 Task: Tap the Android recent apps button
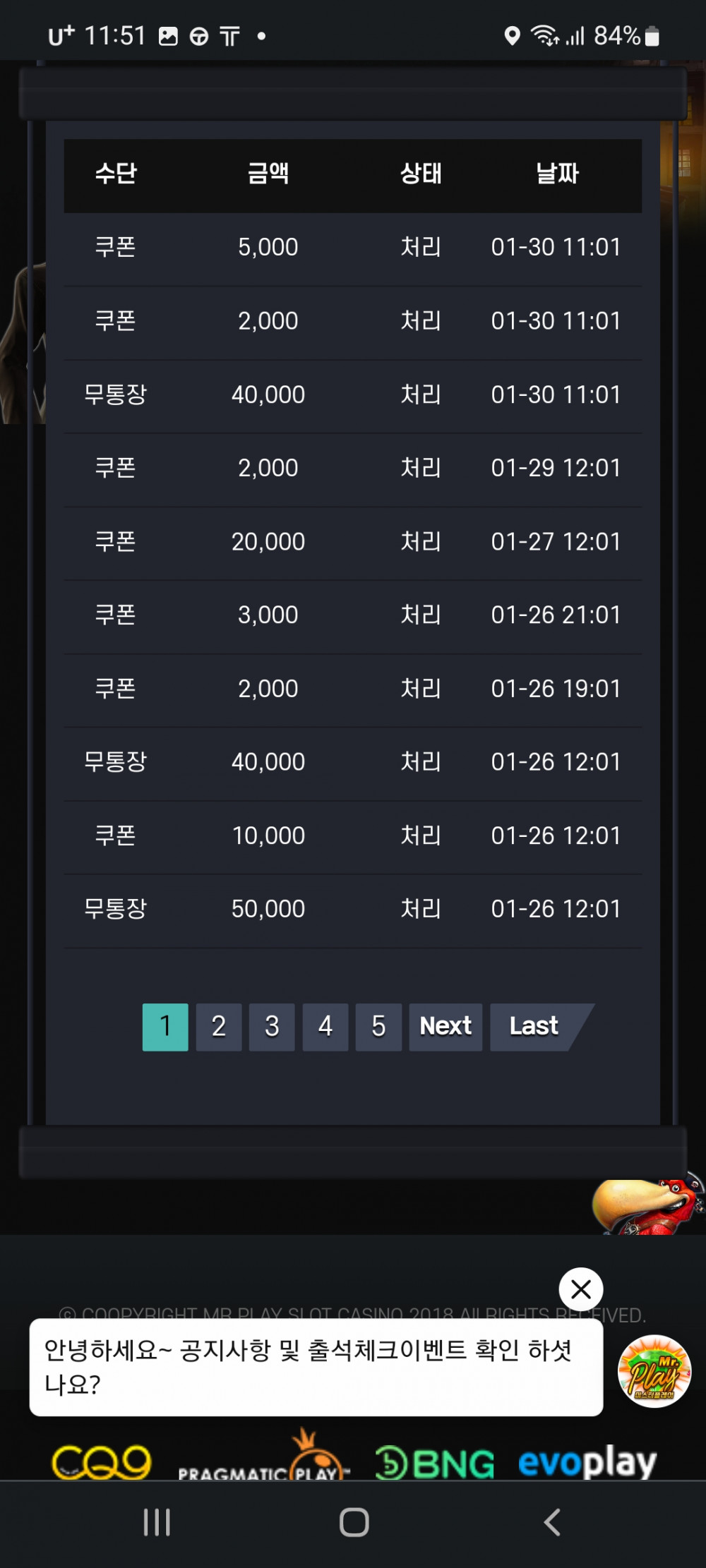pos(157,1522)
